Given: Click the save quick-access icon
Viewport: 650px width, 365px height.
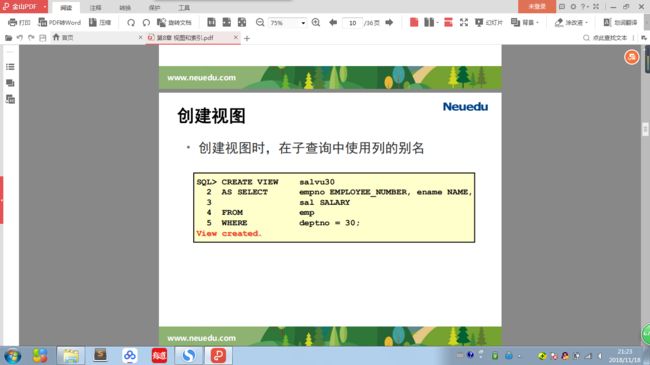Looking at the screenshot, I should pos(42,38).
